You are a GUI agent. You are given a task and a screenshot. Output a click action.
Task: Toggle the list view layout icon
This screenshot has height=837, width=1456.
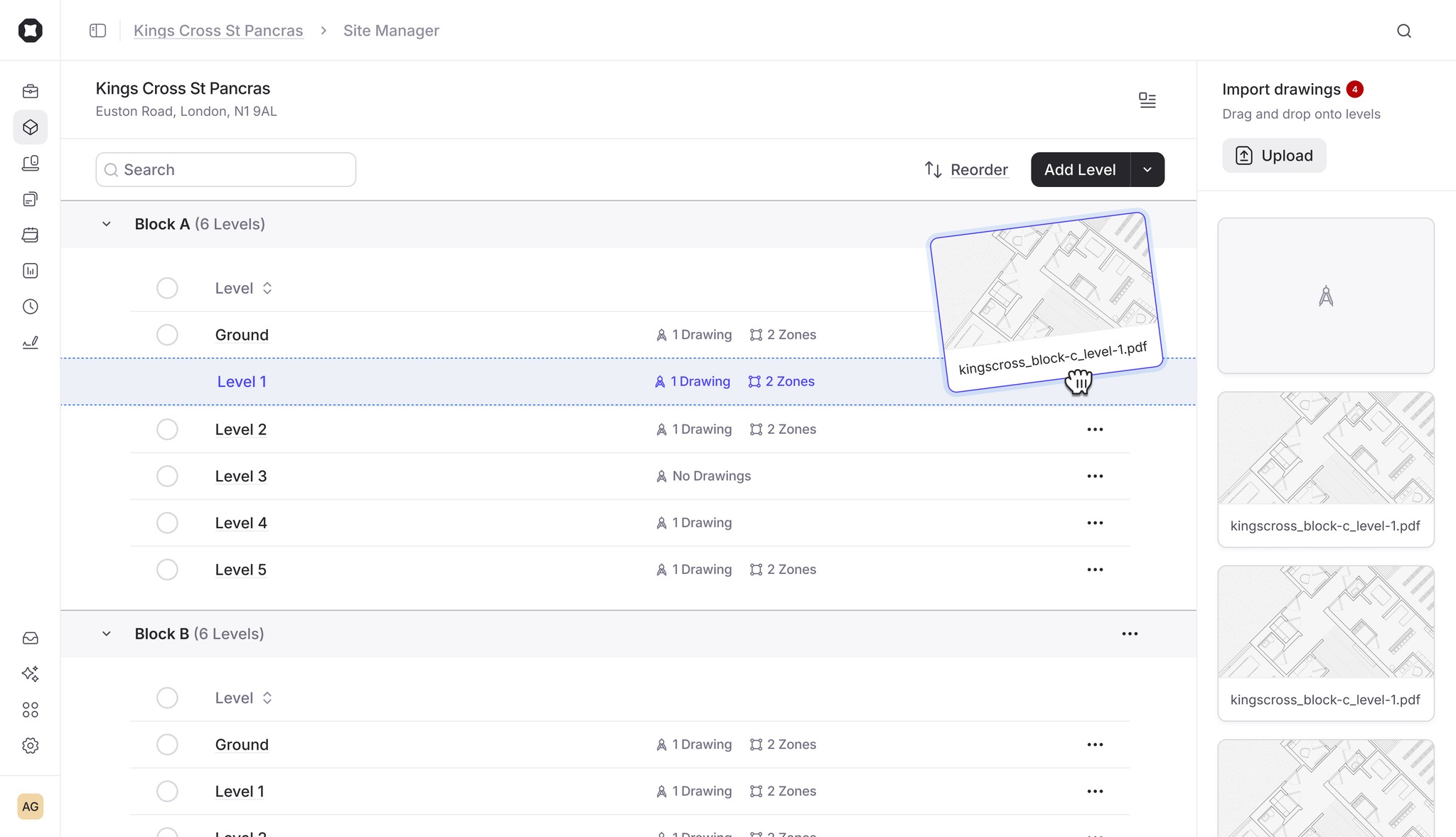1147,100
